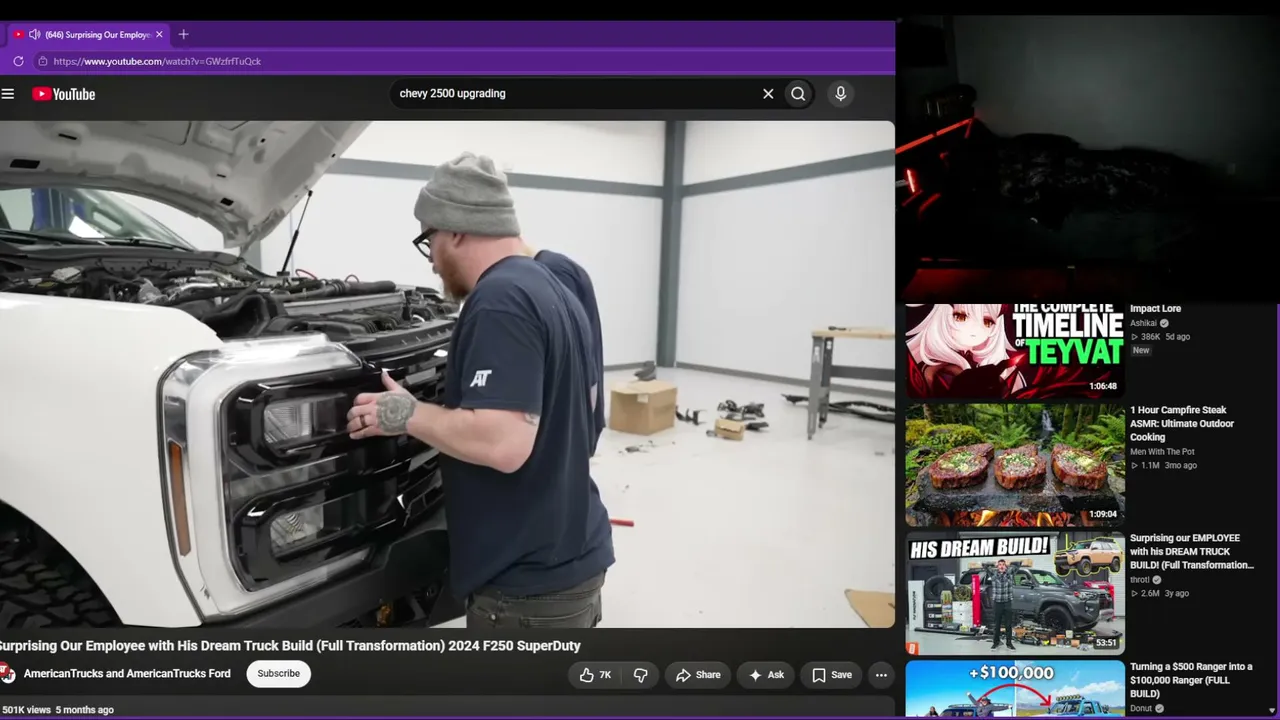Click the 1.1M views 3mo ago text
The image size is (1280, 720).
(1163, 466)
